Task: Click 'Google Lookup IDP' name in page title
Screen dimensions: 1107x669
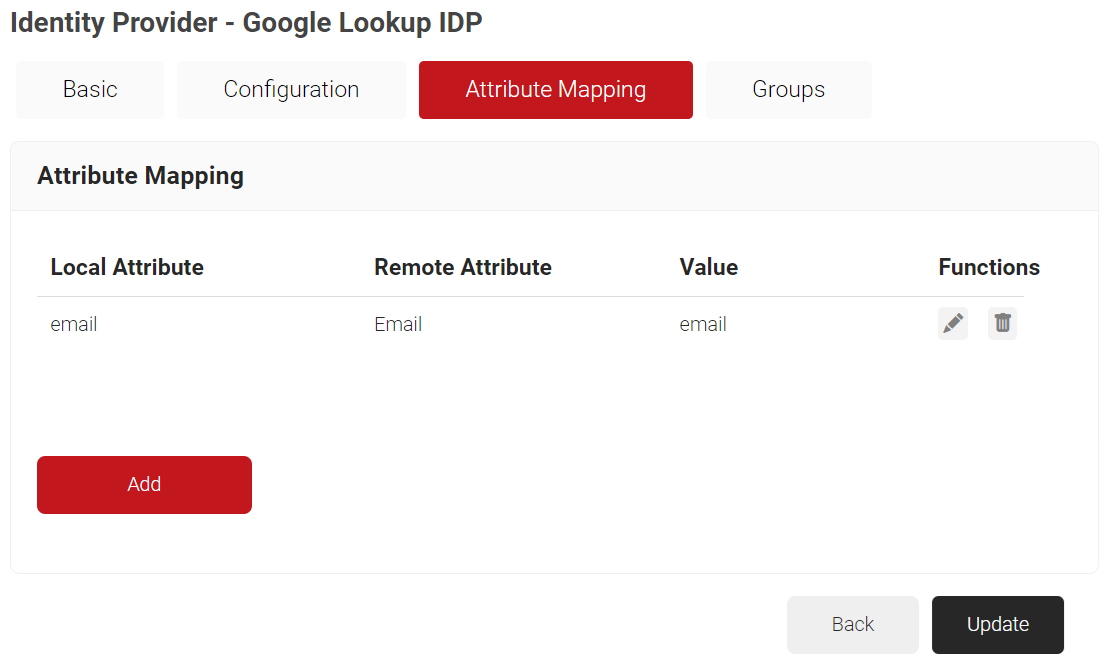Action: [362, 23]
